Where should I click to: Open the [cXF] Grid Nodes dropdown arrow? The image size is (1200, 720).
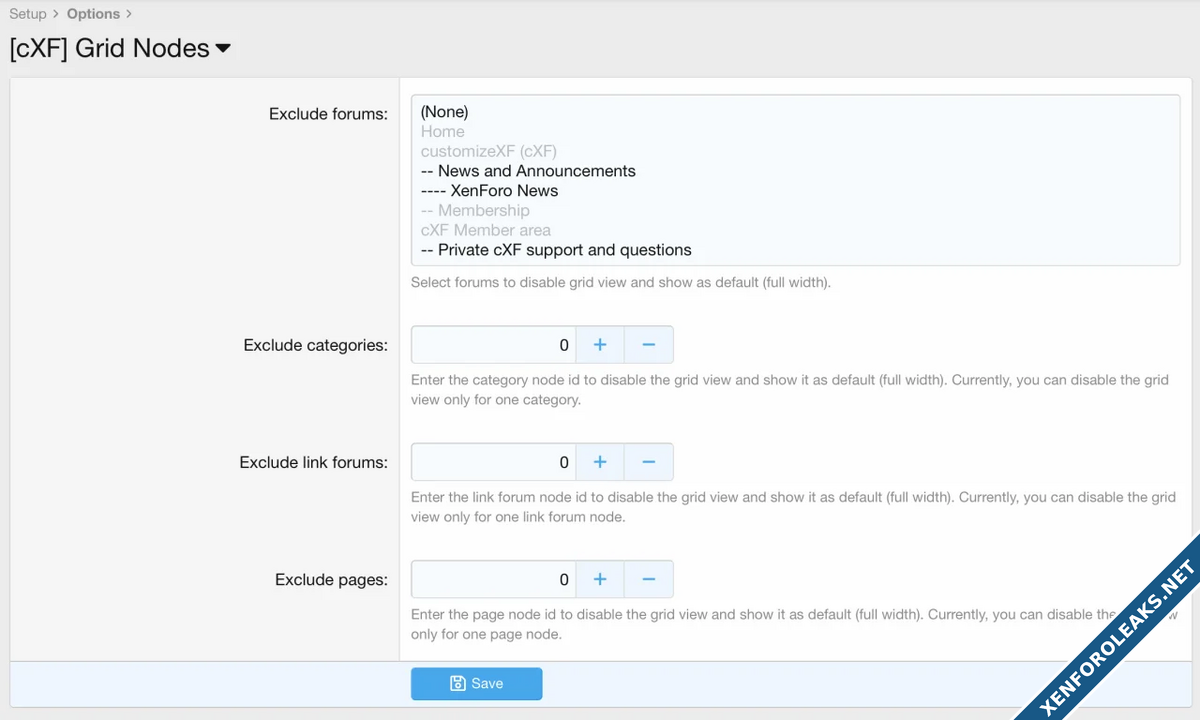223,48
